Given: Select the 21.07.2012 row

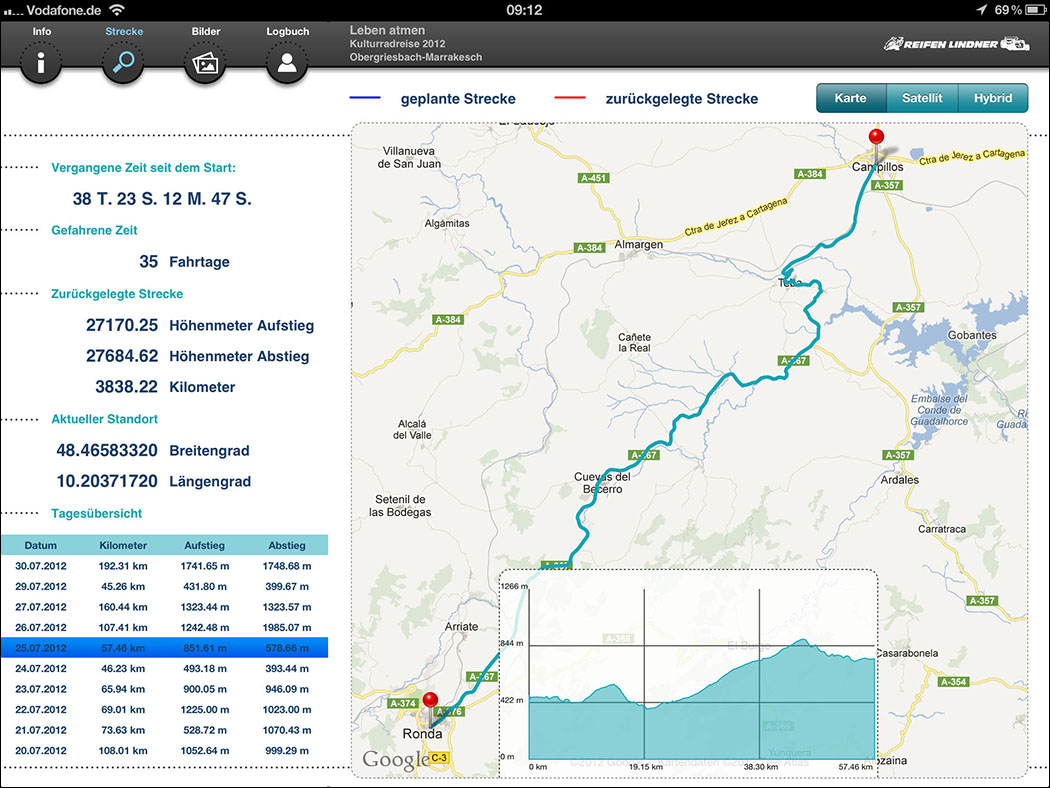Looking at the screenshot, I should [x=164, y=730].
